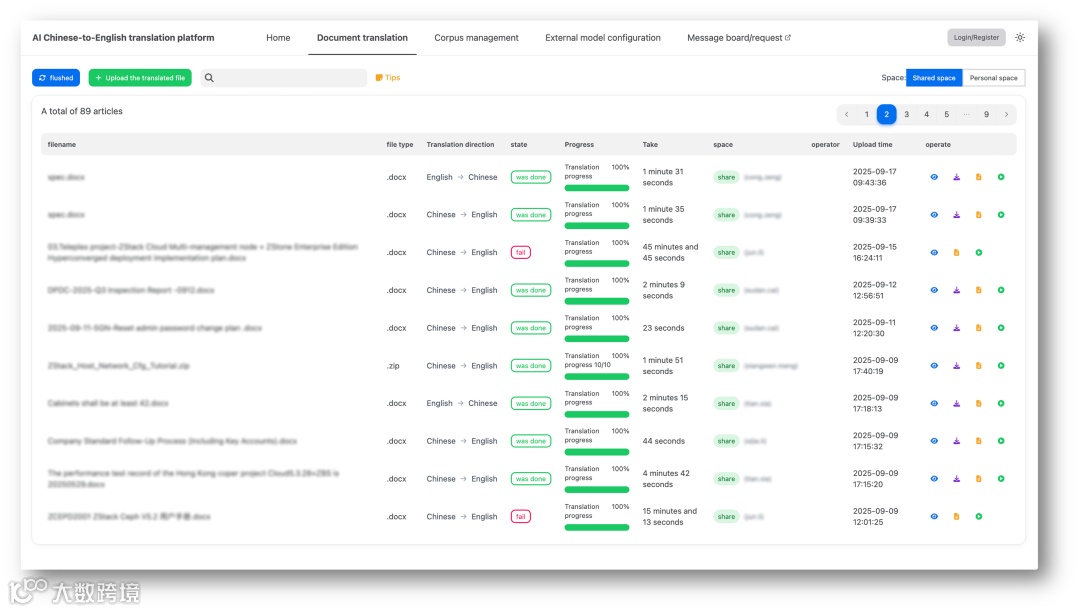This screenshot has height=612, width=1080.
Task: Click green play icon for 09:43:36 upload
Action: pyautogui.click(x=1001, y=177)
